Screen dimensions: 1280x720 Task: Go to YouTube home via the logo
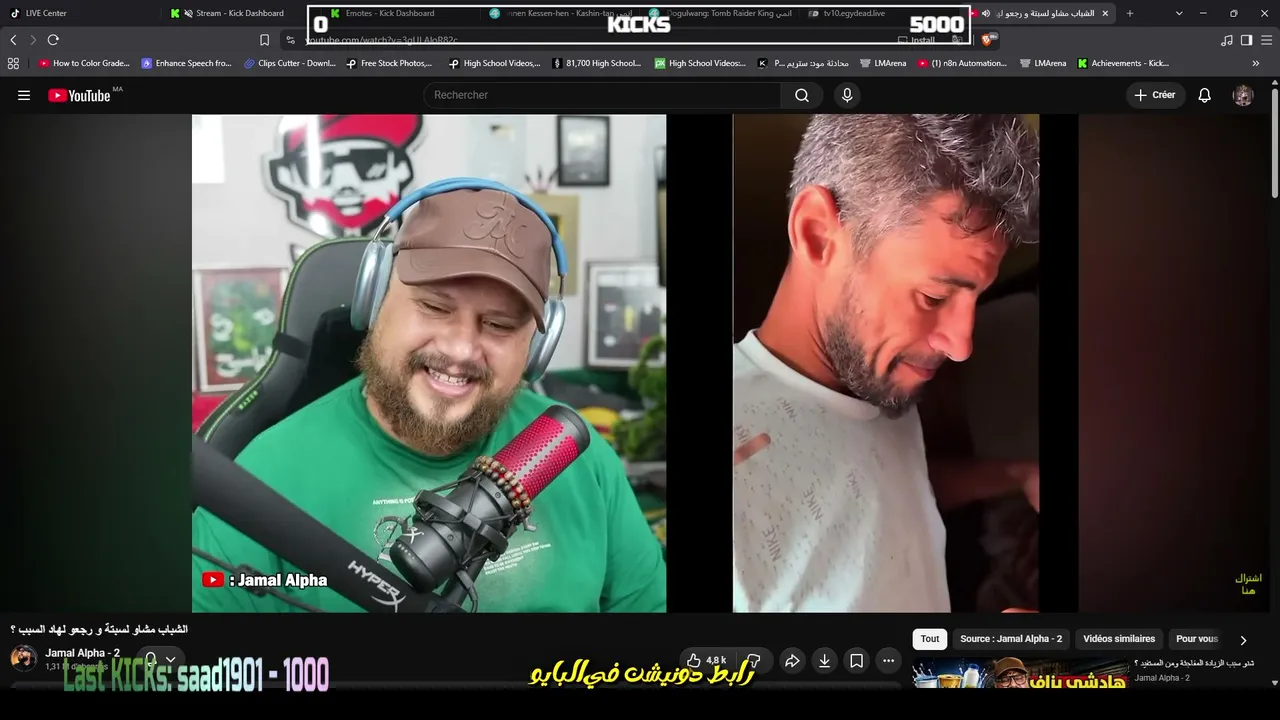[79, 95]
